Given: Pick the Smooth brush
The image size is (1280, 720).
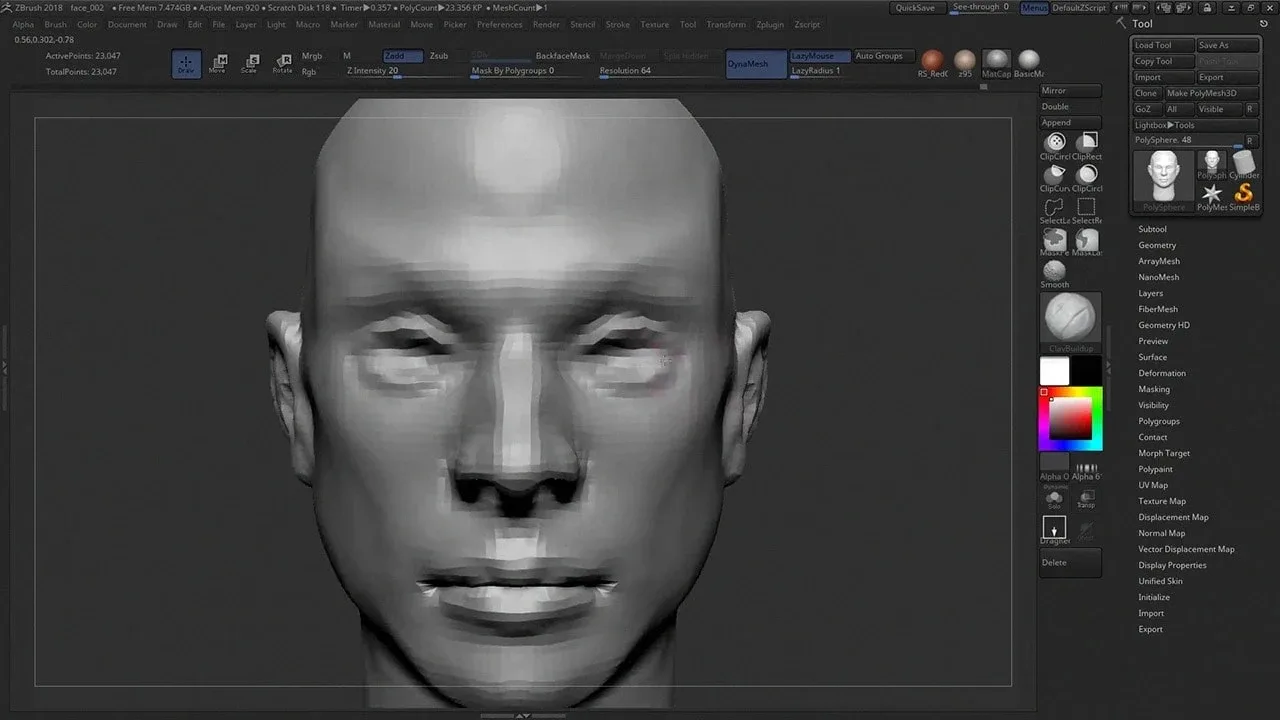Looking at the screenshot, I should pyautogui.click(x=1055, y=273).
